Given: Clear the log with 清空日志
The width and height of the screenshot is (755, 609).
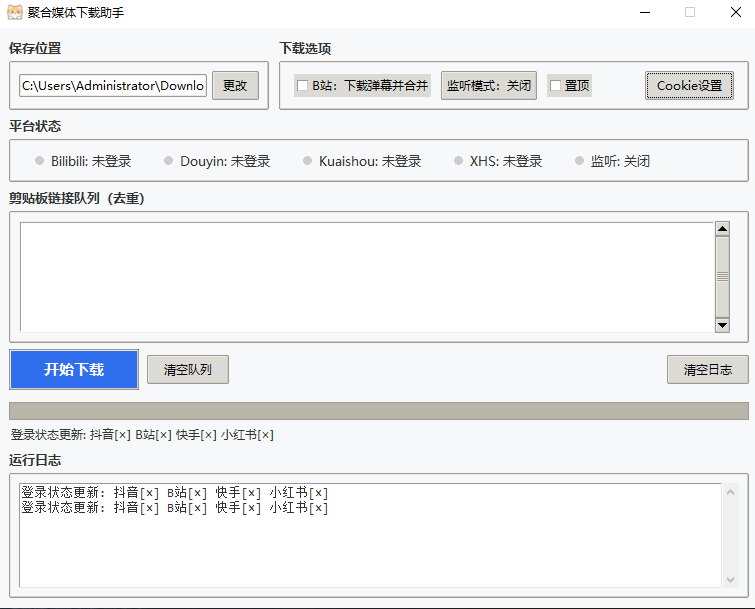Looking at the screenshot, I should point(707,370).
